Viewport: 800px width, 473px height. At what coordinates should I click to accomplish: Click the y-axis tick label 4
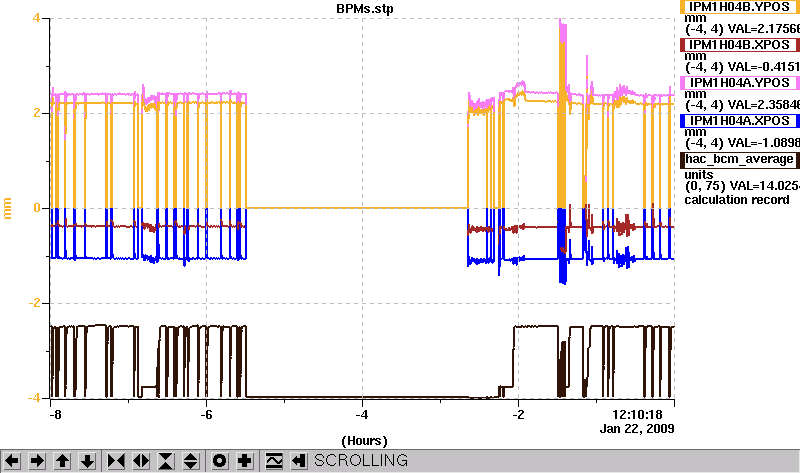pos(36,18)
